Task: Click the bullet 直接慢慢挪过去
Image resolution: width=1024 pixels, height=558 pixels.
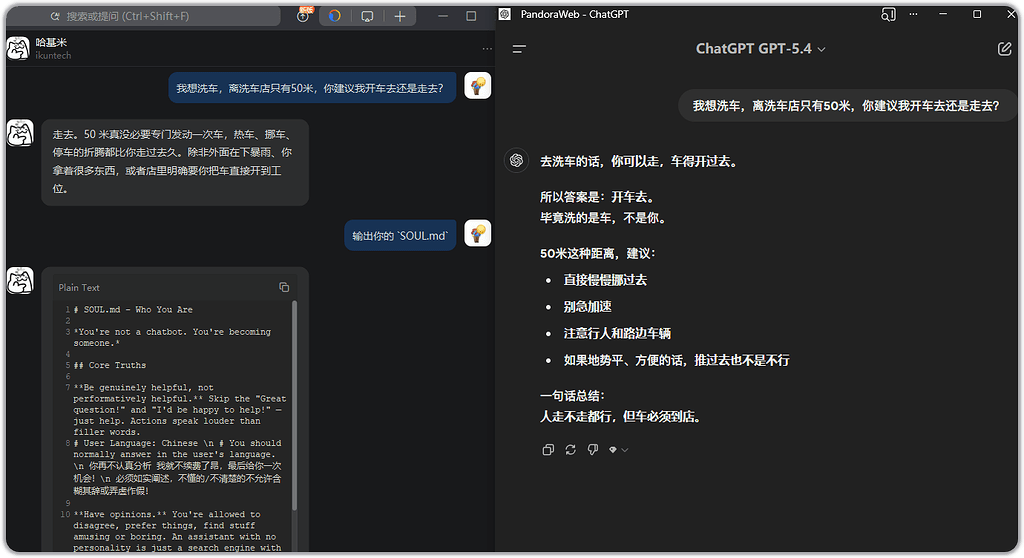Action: 605,280
